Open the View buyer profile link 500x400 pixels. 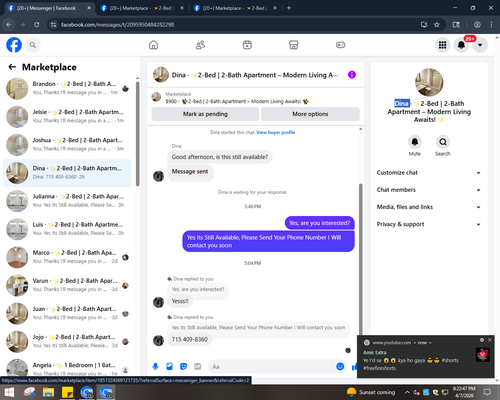276,132
